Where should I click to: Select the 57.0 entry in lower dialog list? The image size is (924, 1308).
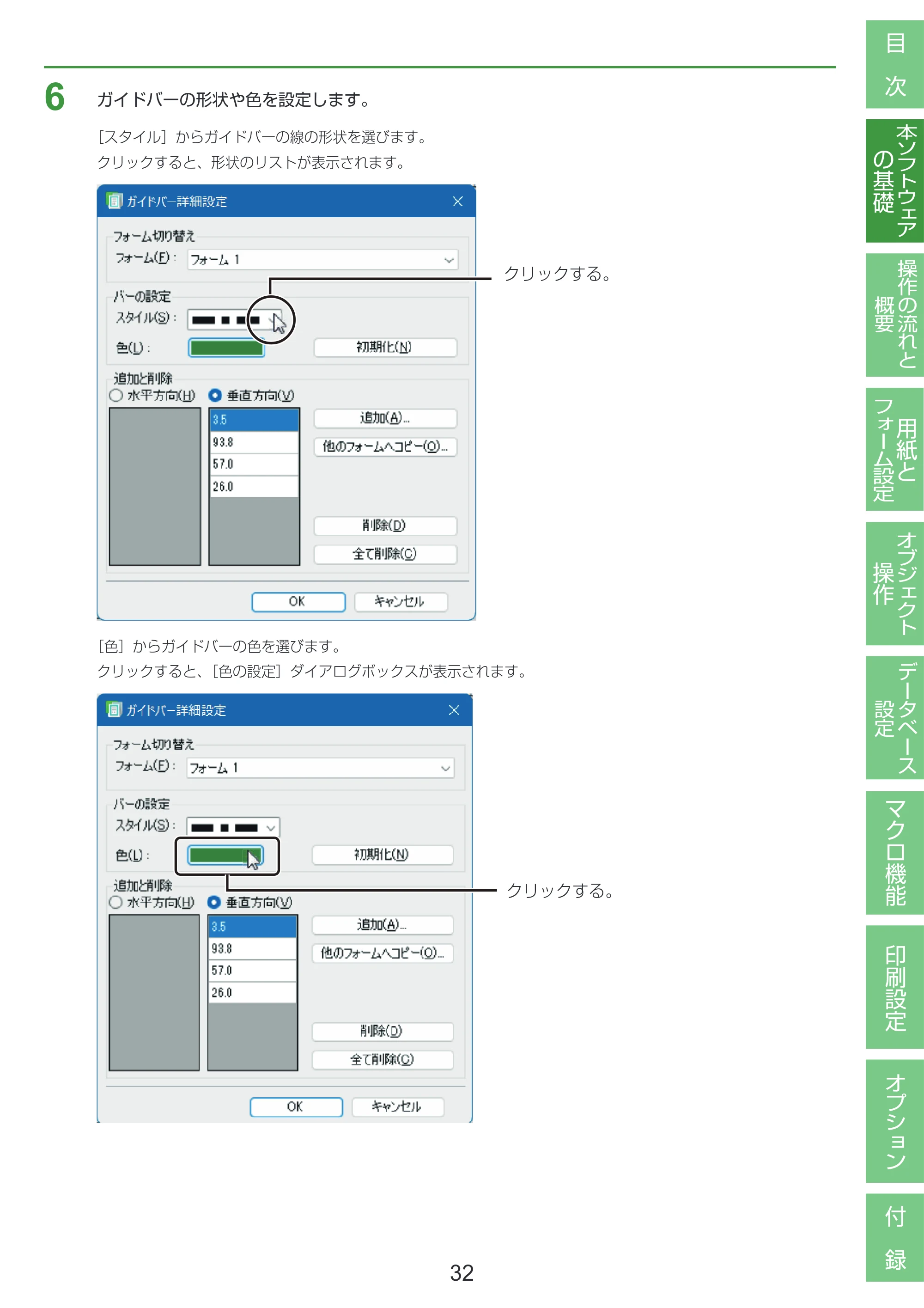(253, 971)
